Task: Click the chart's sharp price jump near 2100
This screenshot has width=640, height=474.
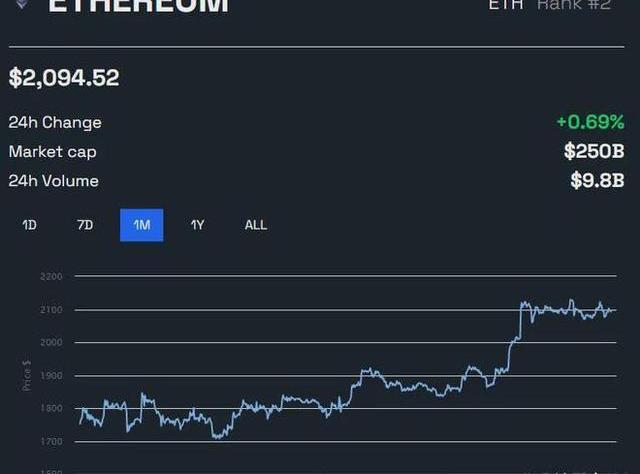Action: pyautogui.click(x=519, y=322)
